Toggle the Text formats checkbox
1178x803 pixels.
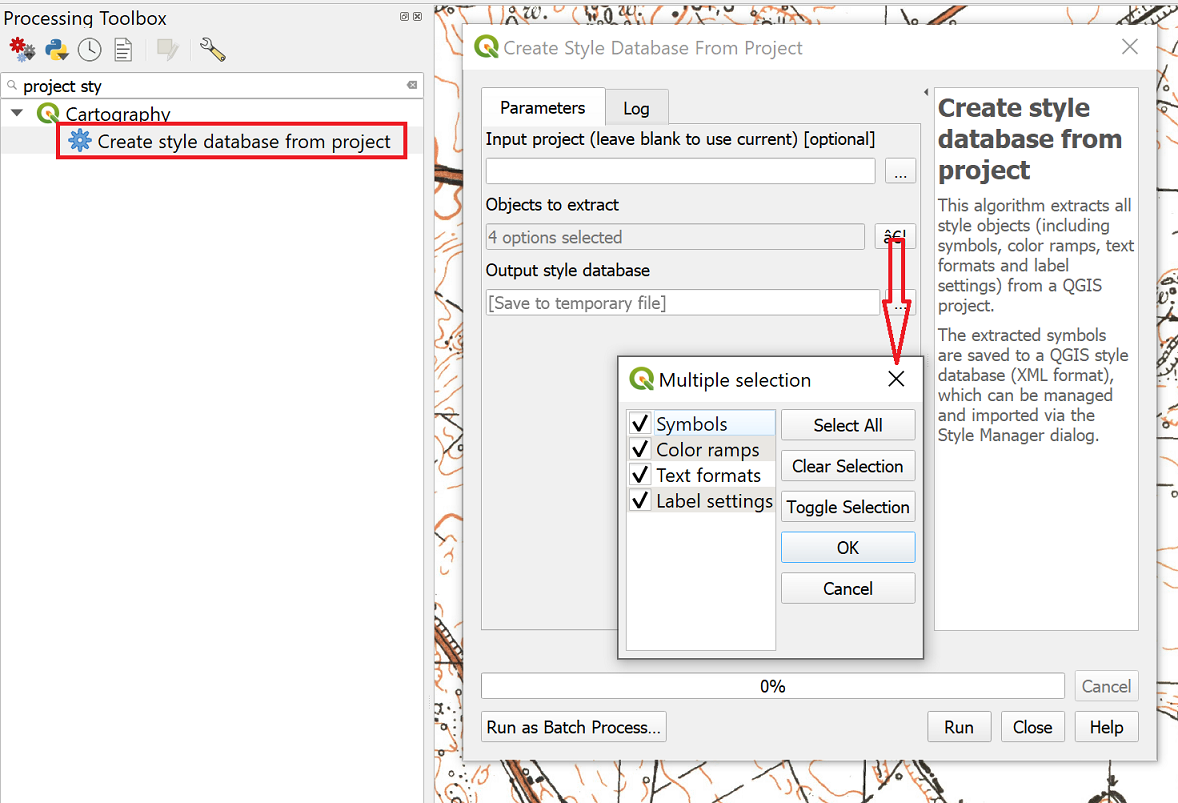tap(641, 475)
